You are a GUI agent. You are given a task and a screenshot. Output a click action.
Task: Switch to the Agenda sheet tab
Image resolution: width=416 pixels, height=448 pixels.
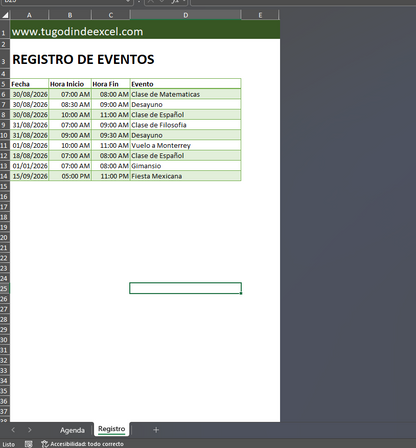tap(72, 430)
